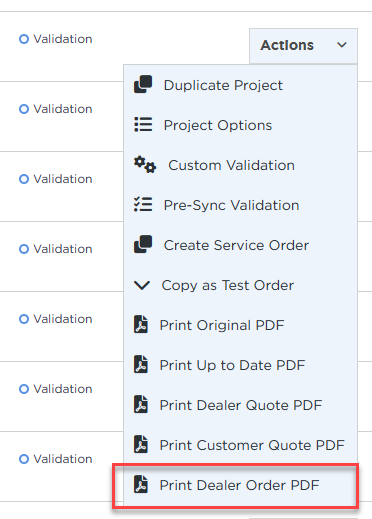This screenshot has height=519, width=372.
Task: Click PDF icon beside Print Up to Date PDF
Action: [x=141, y=364]
